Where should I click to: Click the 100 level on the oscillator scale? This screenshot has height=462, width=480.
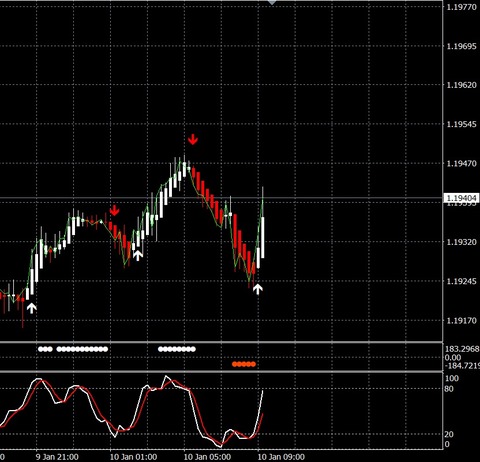pyautogui.click(x=452, y=378)
